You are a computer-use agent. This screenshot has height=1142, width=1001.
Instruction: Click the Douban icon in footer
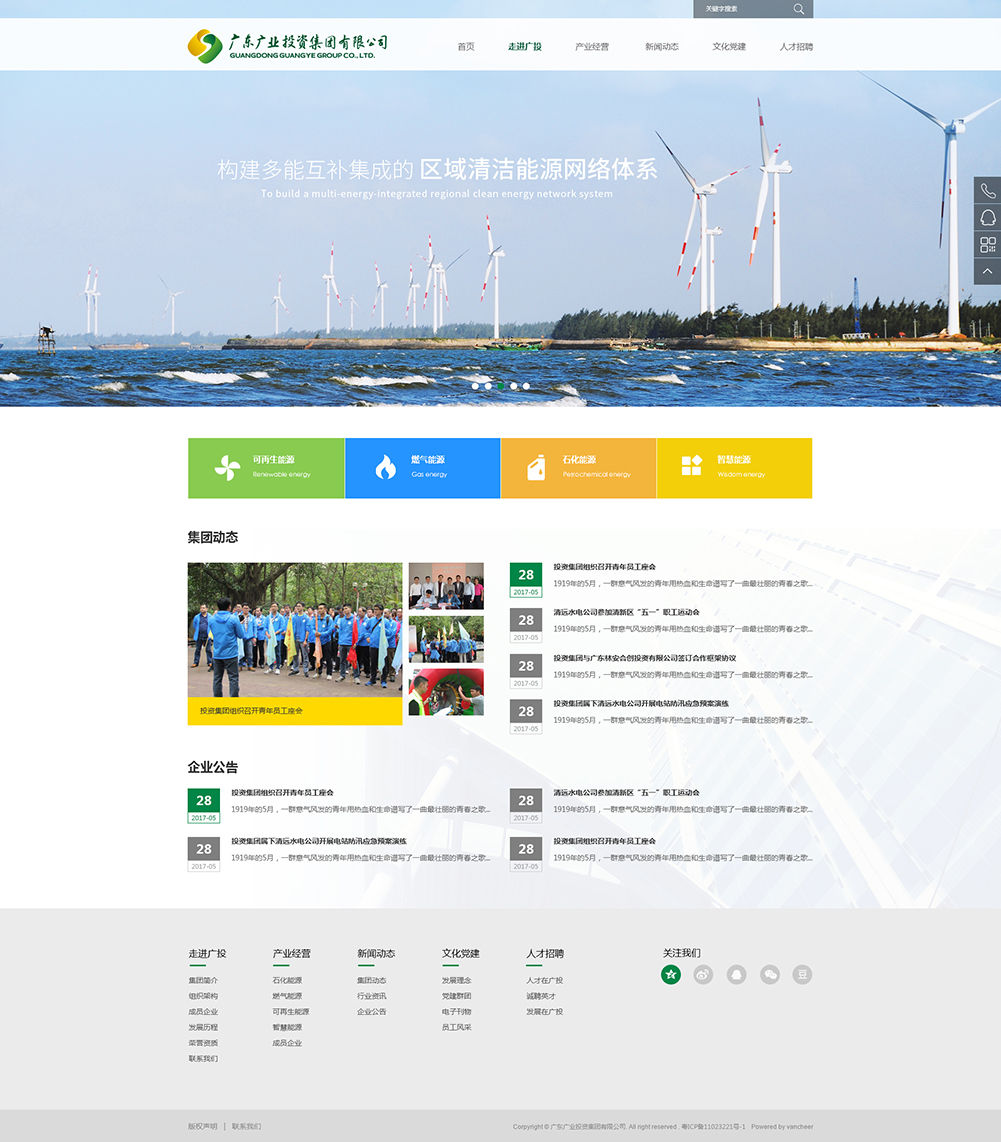[x=802, y=975]
